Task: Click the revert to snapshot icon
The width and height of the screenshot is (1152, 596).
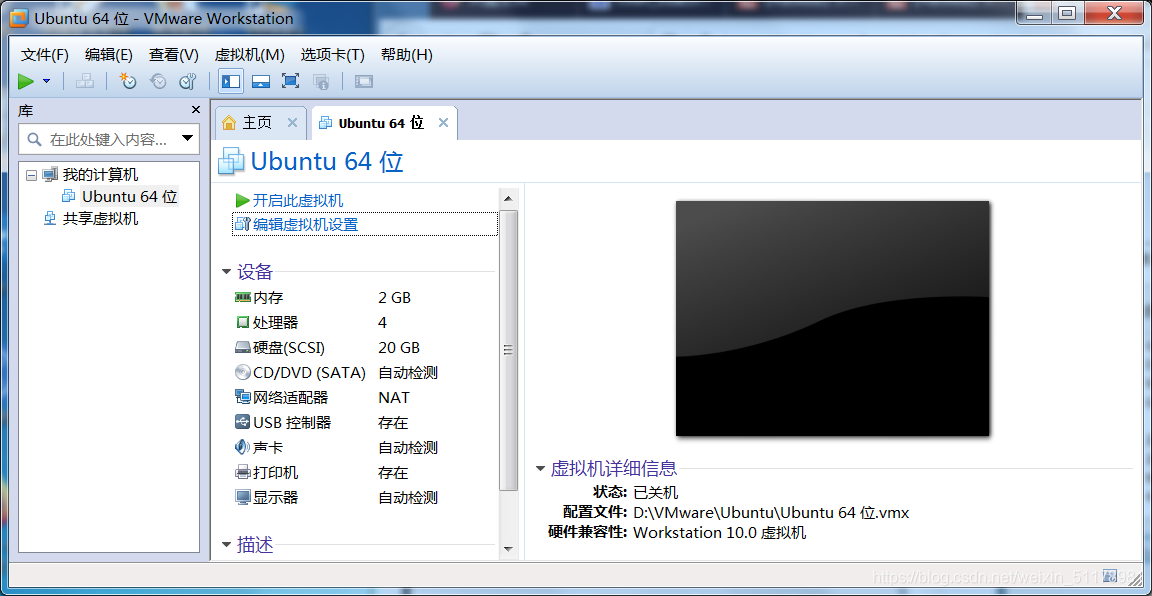Action: [158, 81]
